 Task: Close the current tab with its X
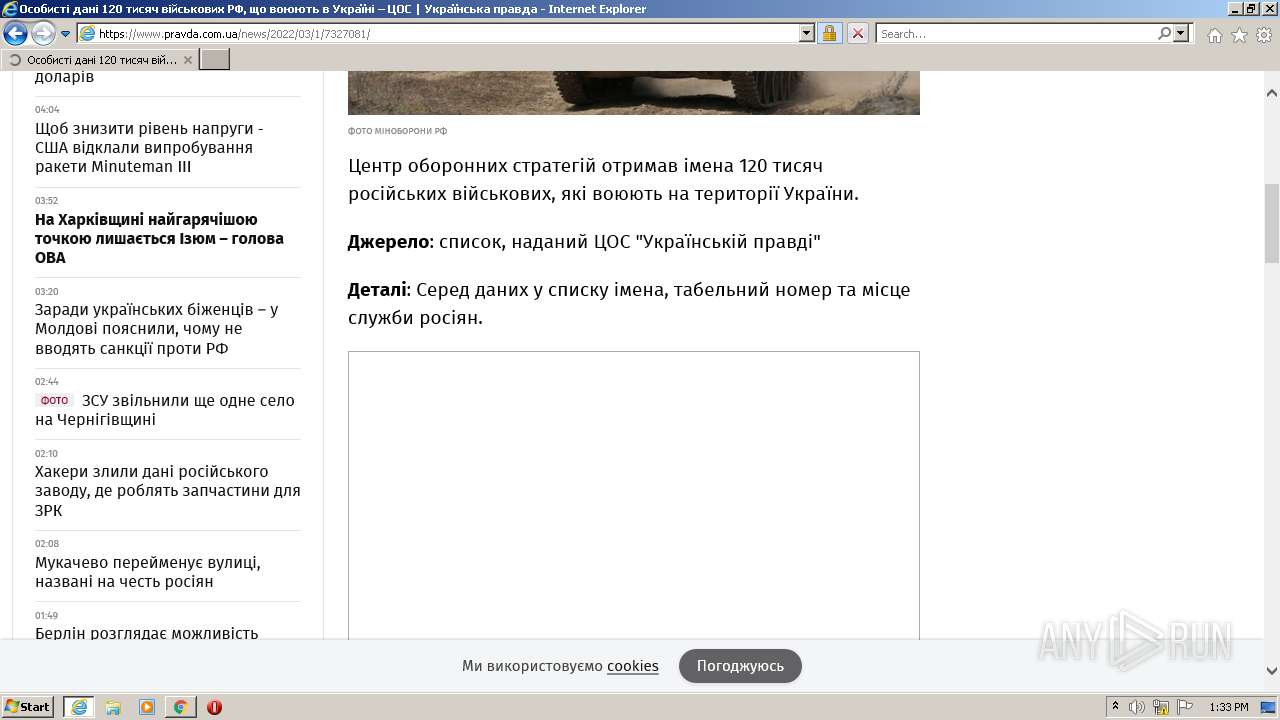tap(187, 60)
